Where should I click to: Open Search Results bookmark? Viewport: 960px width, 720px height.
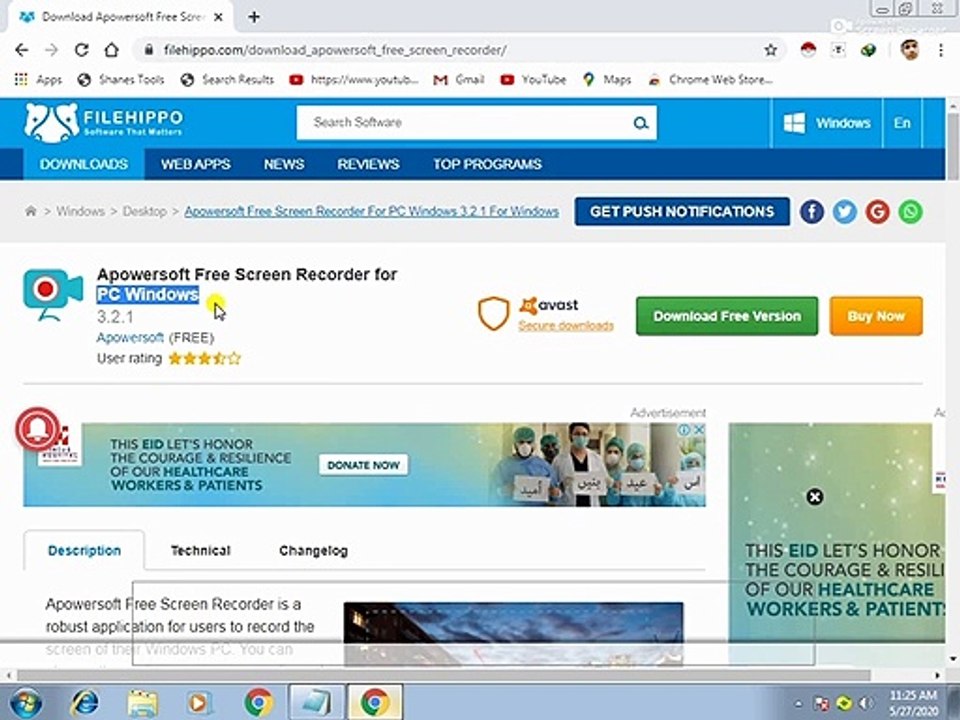[x=227, y=80]
